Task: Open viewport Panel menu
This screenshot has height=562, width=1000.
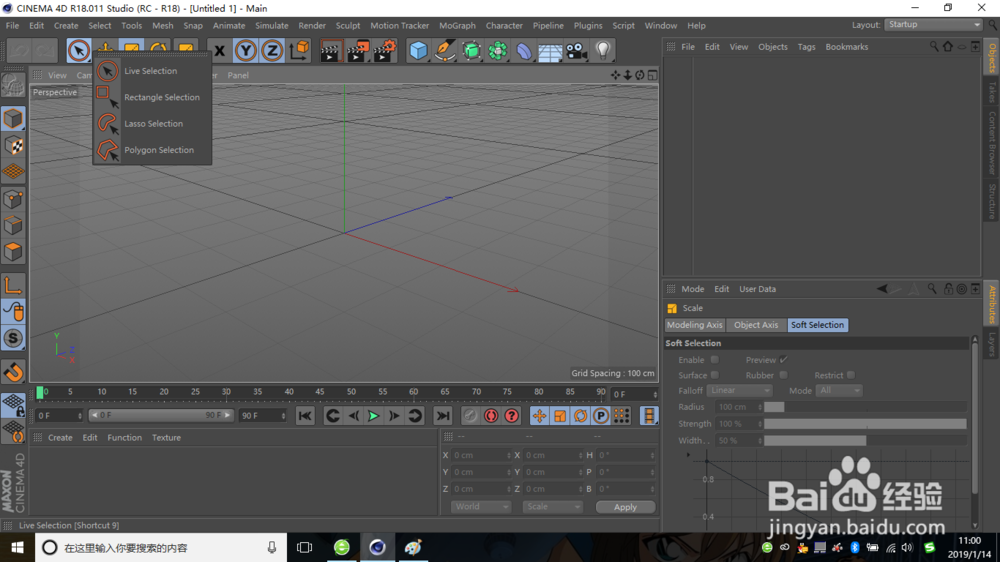Action: click(x=238, y=75)
